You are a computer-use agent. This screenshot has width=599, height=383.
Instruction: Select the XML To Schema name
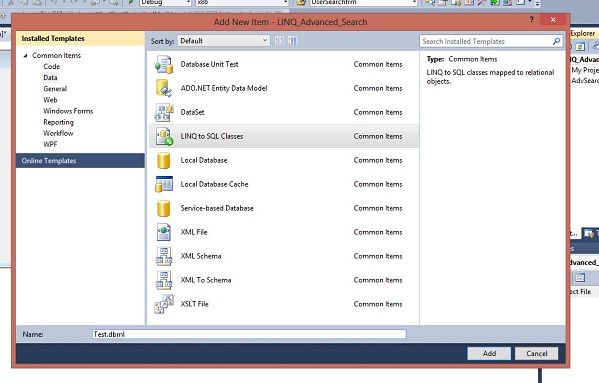(x=206, y=280)
